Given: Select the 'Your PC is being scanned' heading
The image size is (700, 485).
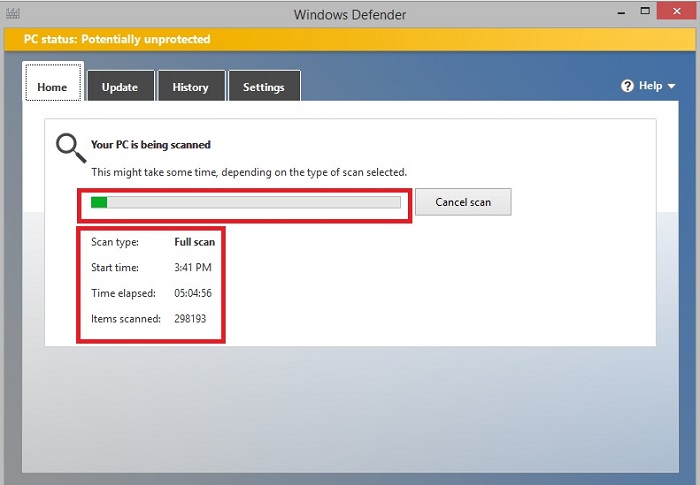Looking at the screenshot, I should [x=150, y=145].
